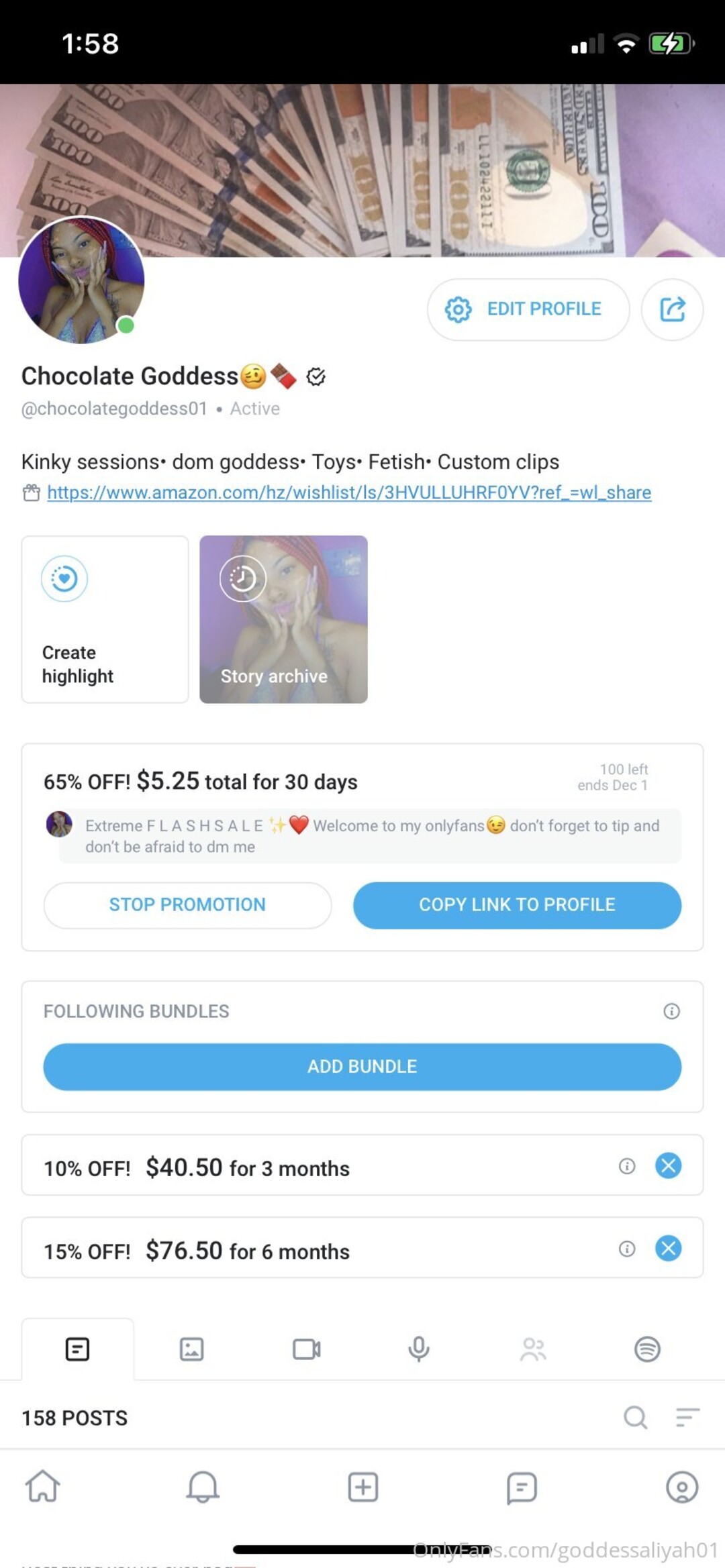Open the Story archive thumbnail
Viewport: 725px width, 1568px height.
pos(283,619)
